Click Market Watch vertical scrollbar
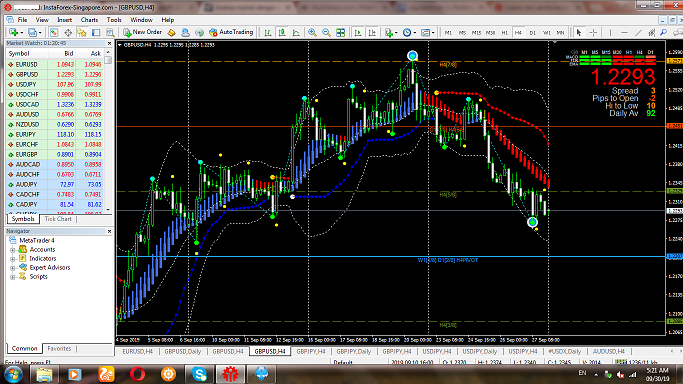The height and width of the screenshot is (384, 683). click(x=108, y=131)
